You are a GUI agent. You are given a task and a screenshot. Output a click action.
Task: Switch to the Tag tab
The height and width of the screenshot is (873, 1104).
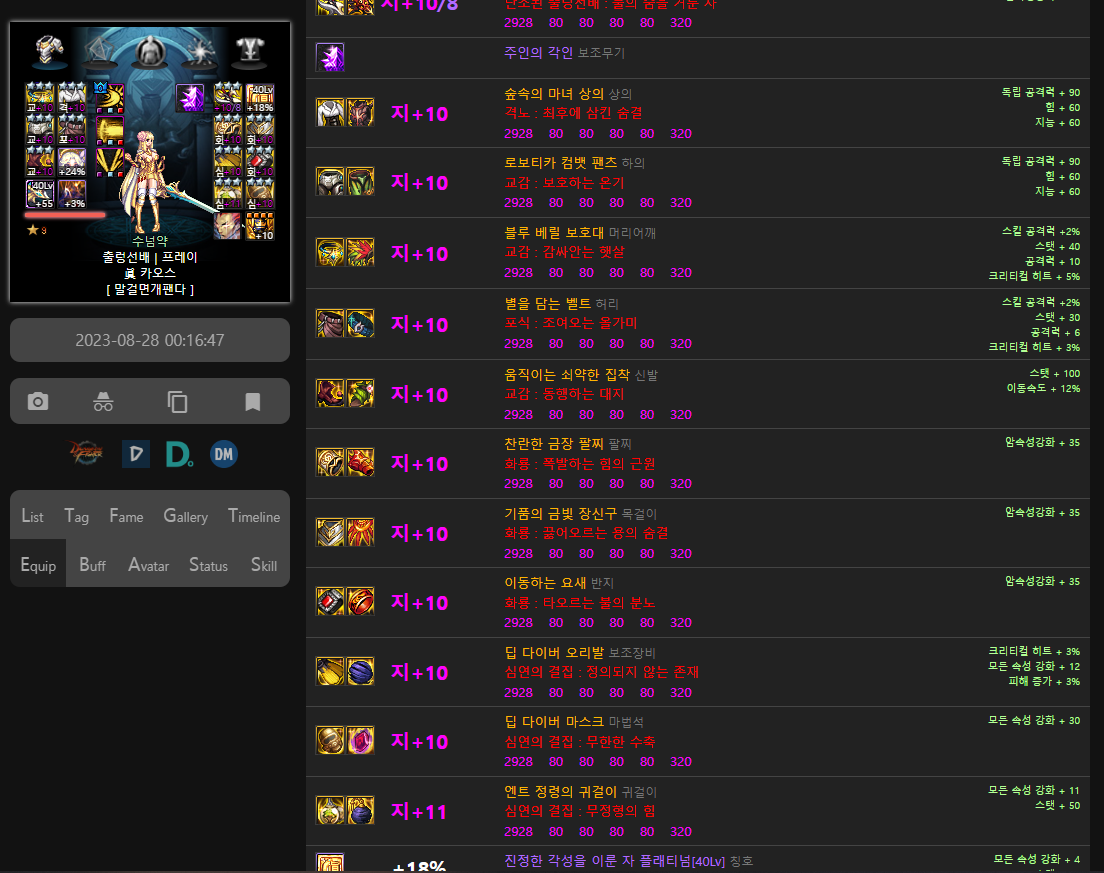pos(77,516)
